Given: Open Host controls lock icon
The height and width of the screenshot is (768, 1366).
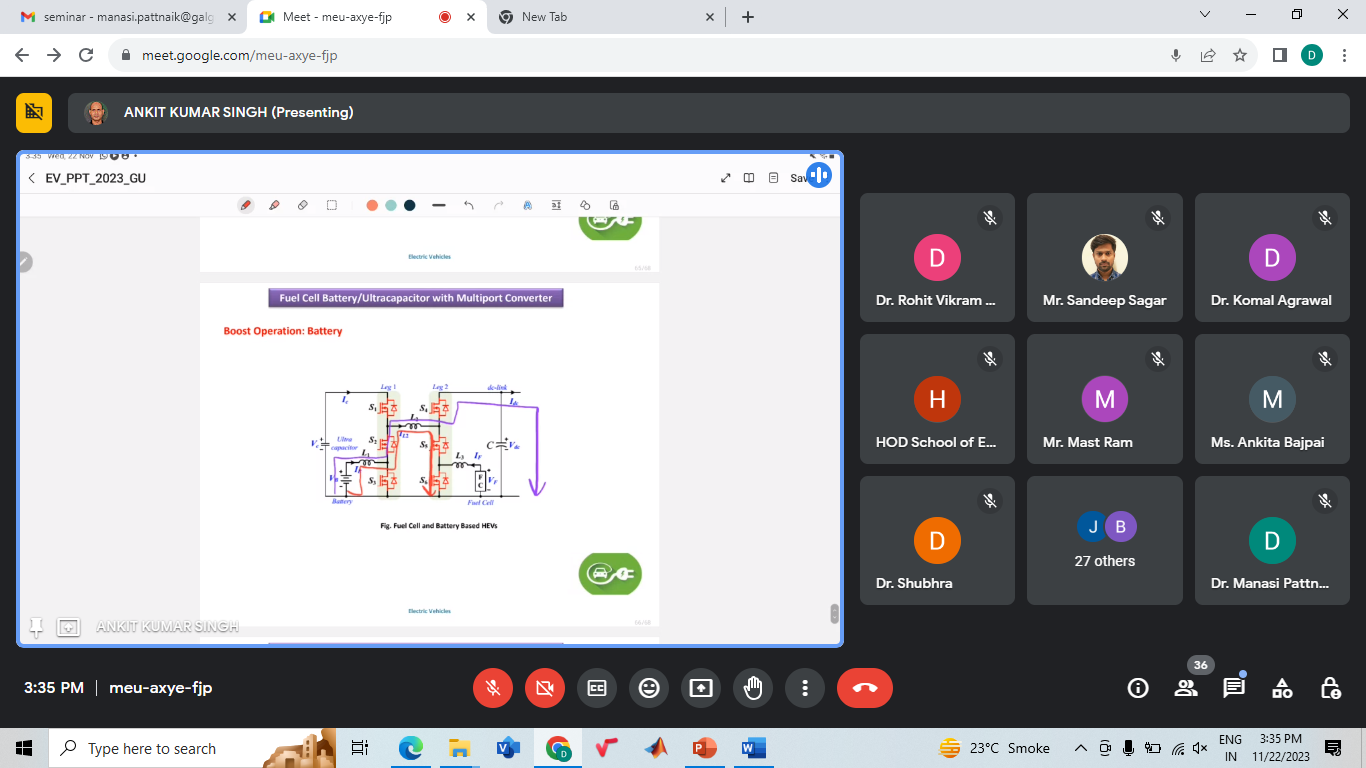Looking at the screenshot, I should (1330, 688).
